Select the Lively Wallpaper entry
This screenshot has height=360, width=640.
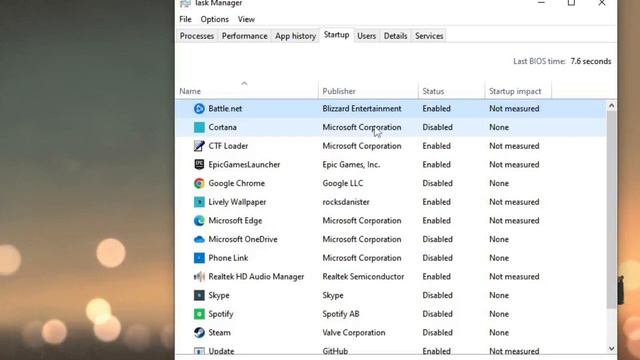[x=237, y=202]
